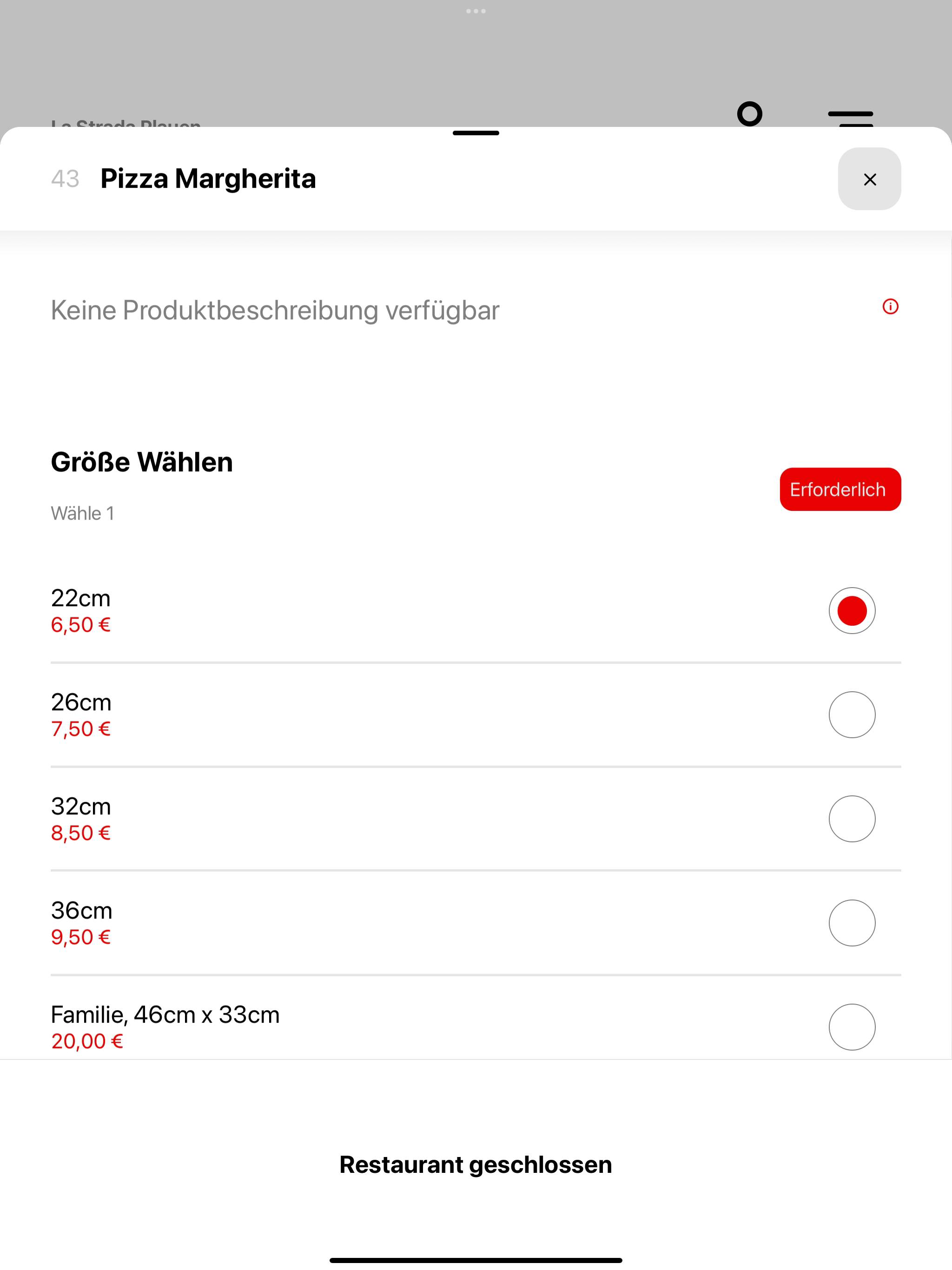Tap the circular profile icon at top
The height and width of the screenshot is (1270, 952).
point(749,114)
